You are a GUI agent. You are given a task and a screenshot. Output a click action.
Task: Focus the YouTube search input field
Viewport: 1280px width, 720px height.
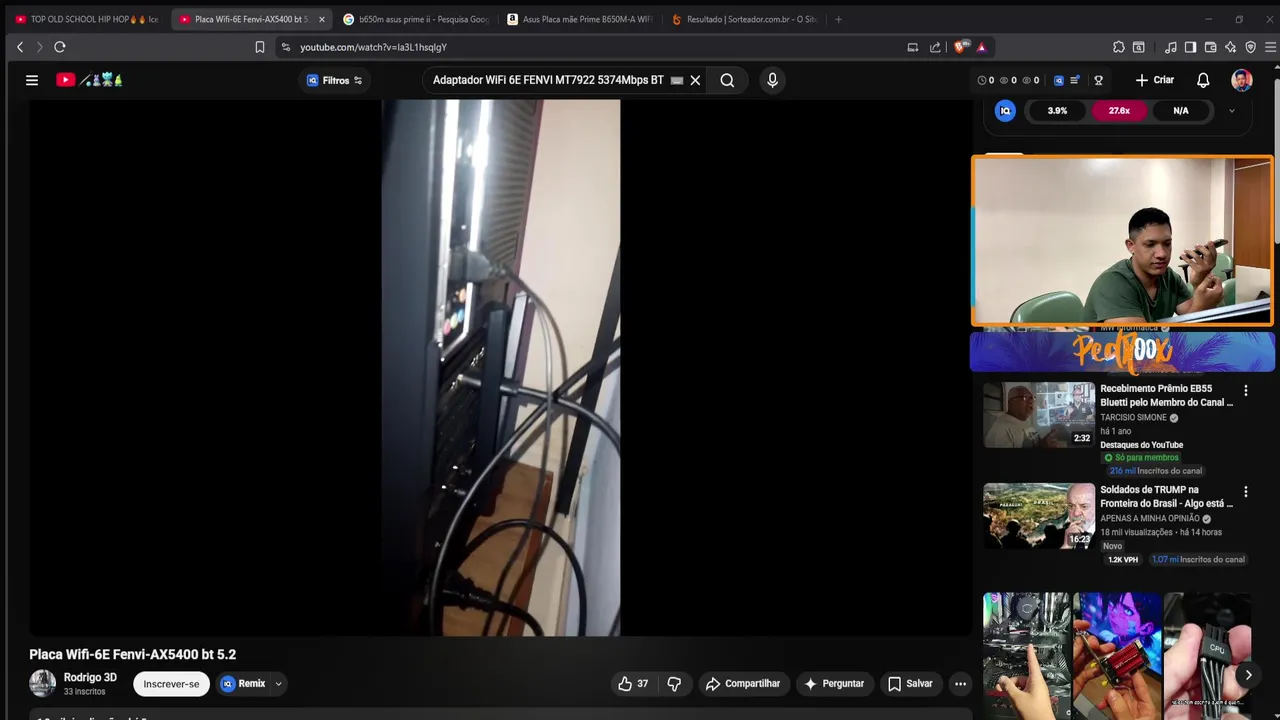[x=548, y=80]
